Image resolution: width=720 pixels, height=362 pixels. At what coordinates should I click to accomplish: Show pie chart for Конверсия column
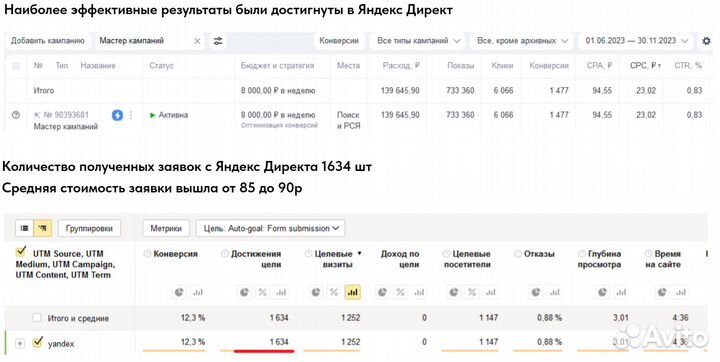tap(179, 292)
